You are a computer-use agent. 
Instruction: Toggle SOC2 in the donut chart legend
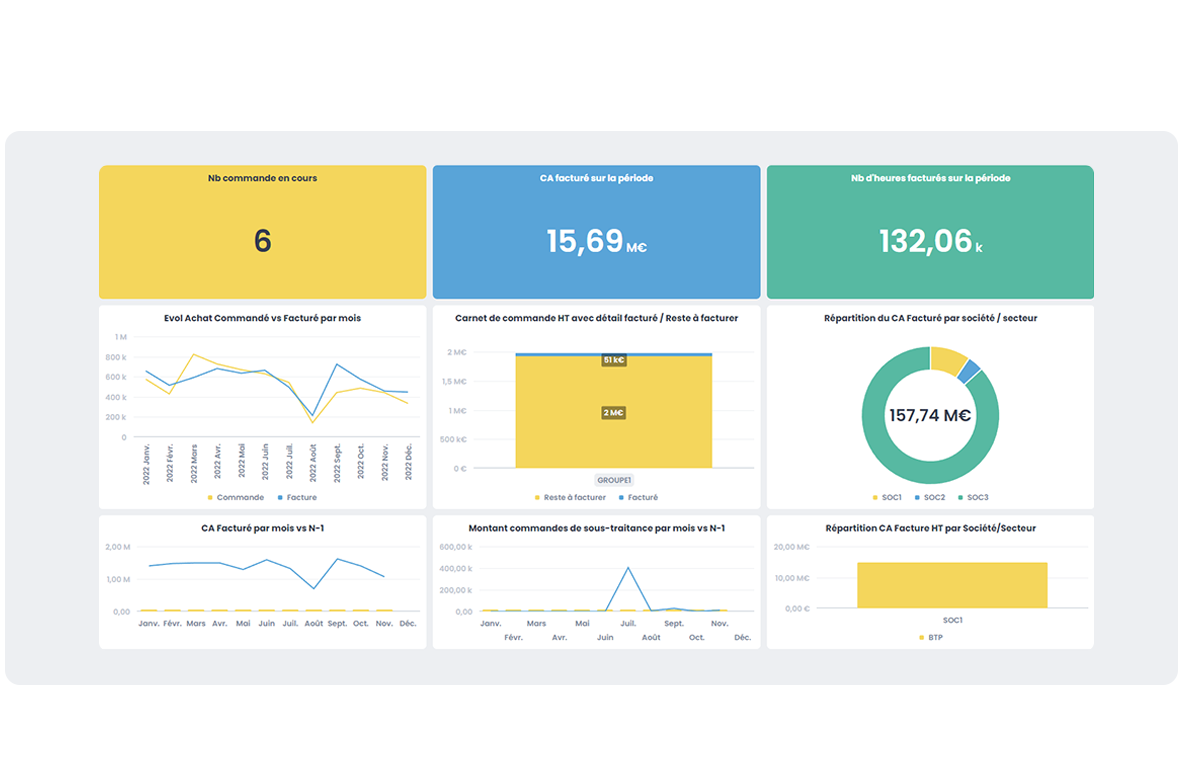(x=929, y=497)
